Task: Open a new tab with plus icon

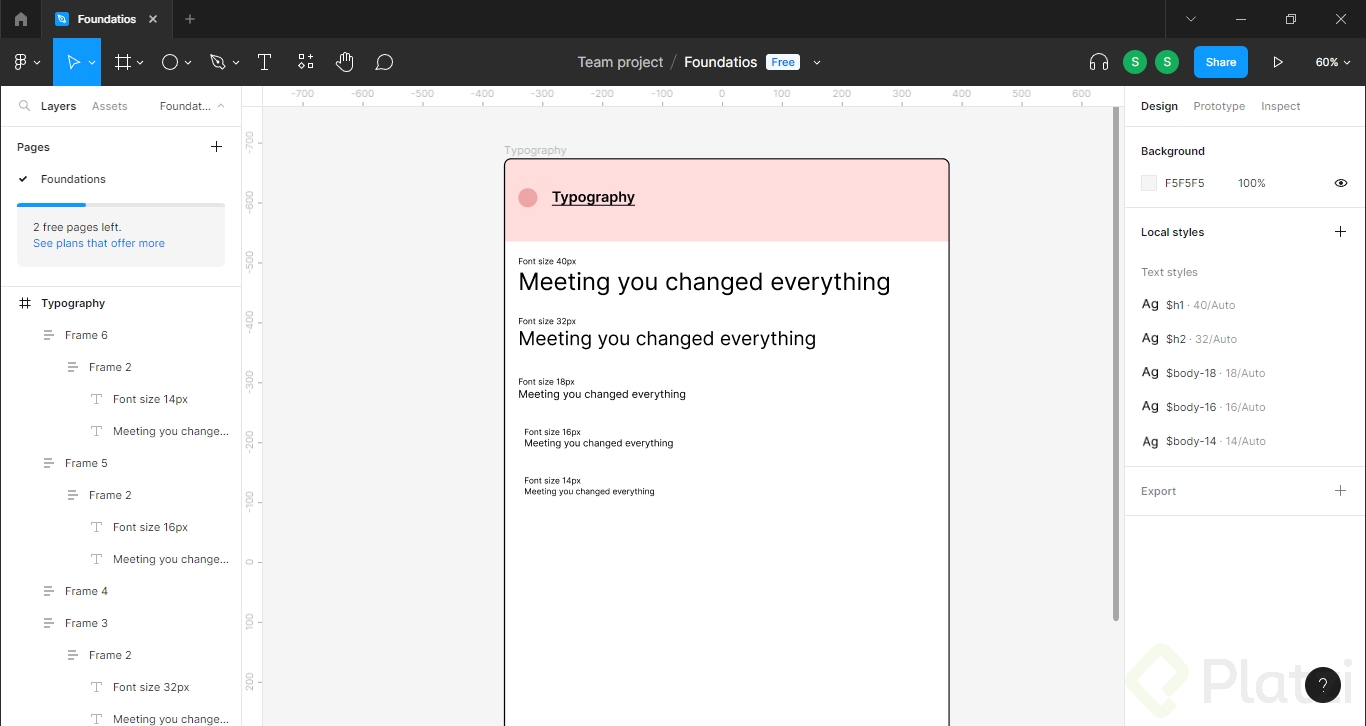Action: tap(190, 19)
